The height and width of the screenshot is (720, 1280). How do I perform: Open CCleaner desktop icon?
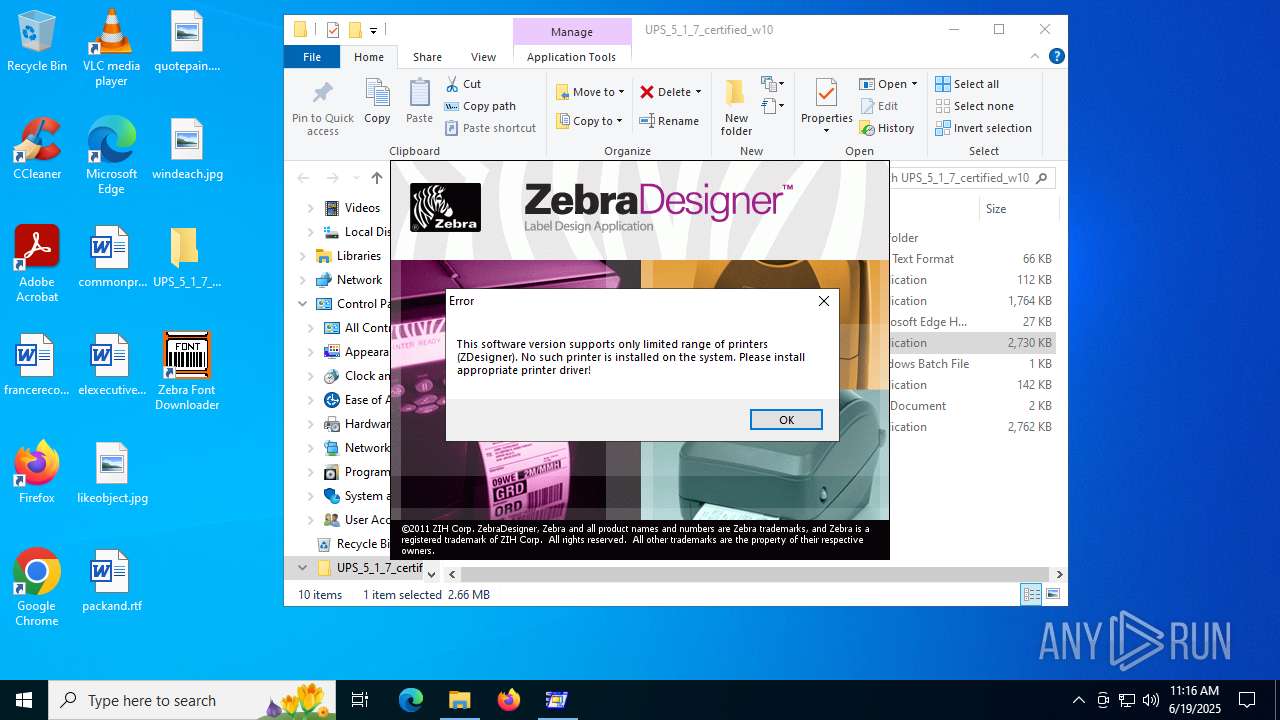pos(37,150)
